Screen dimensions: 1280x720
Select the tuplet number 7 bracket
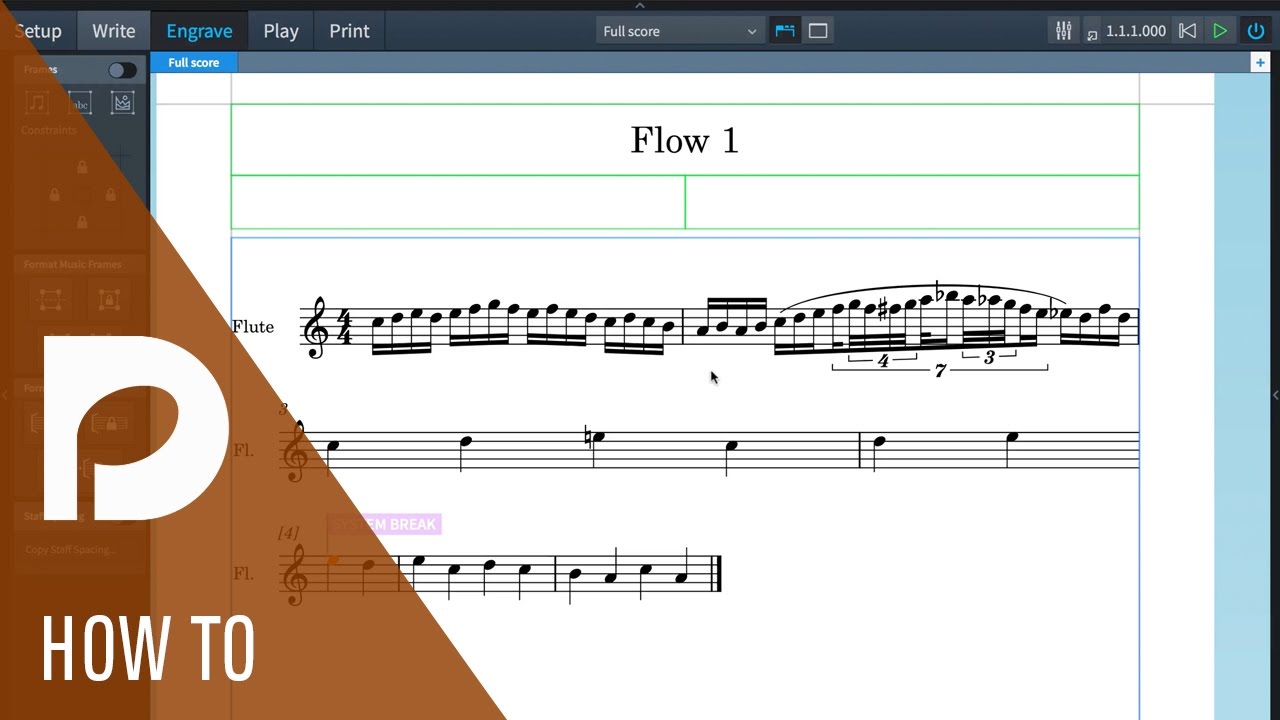coord(940,370)
